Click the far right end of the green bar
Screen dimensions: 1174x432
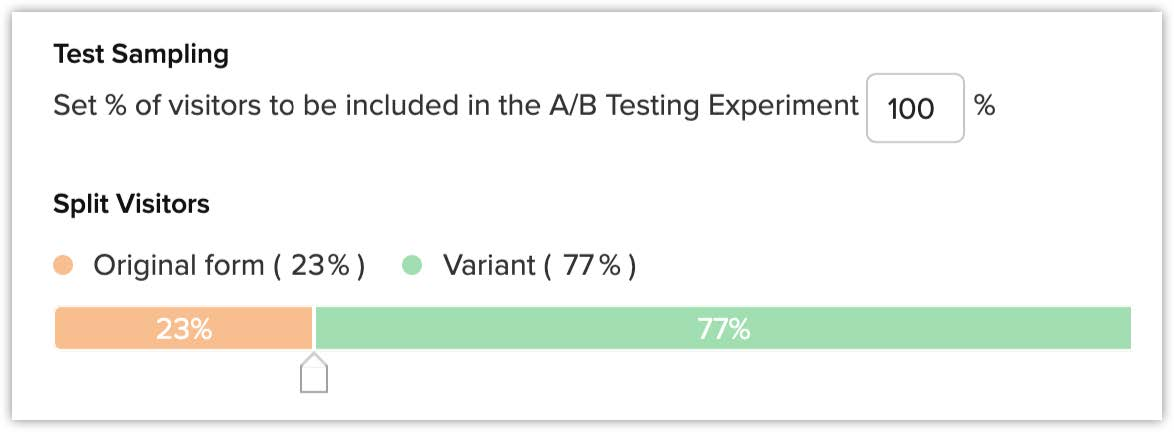(1125, 329)
